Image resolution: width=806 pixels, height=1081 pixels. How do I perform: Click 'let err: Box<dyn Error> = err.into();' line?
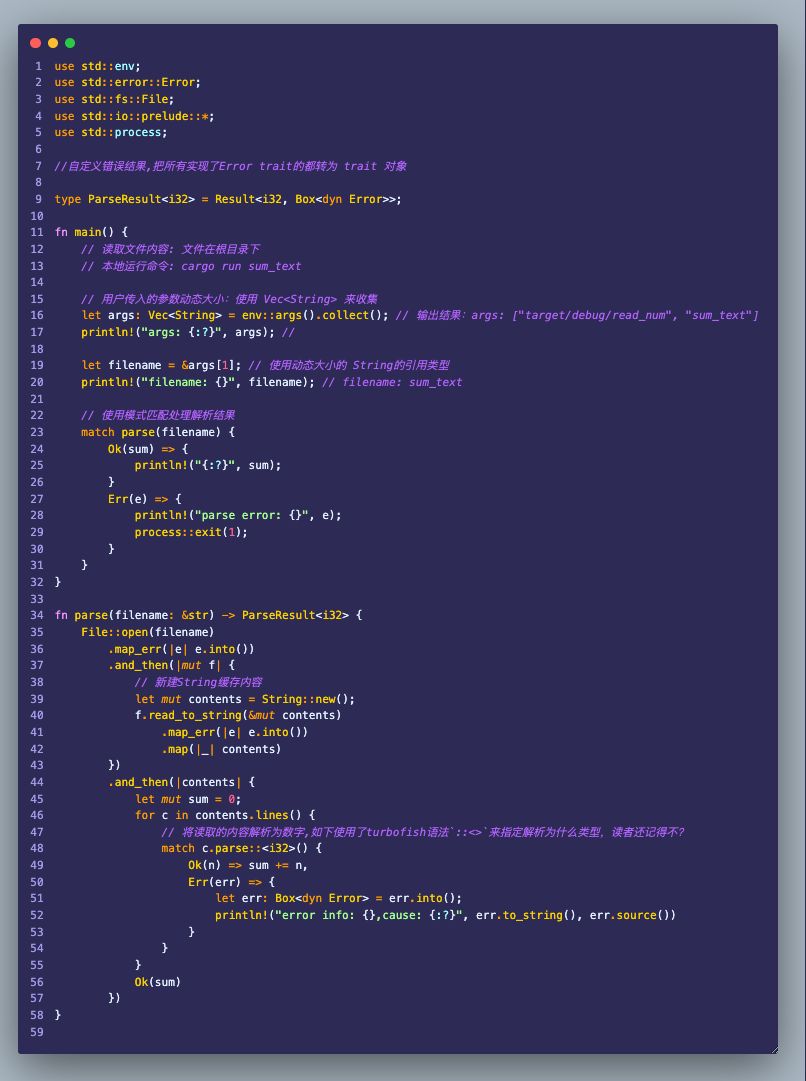click(339, 899)
